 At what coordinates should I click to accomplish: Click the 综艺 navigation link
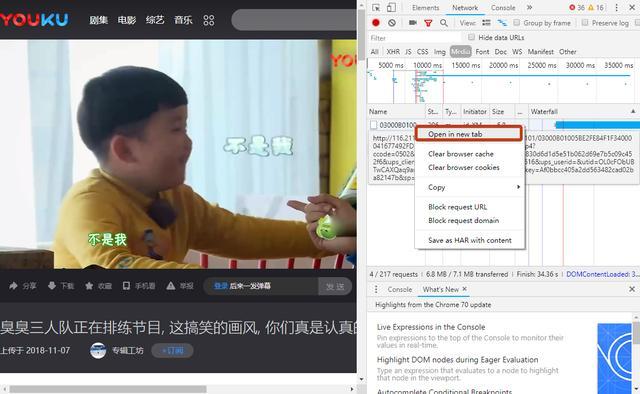point(155,20)
